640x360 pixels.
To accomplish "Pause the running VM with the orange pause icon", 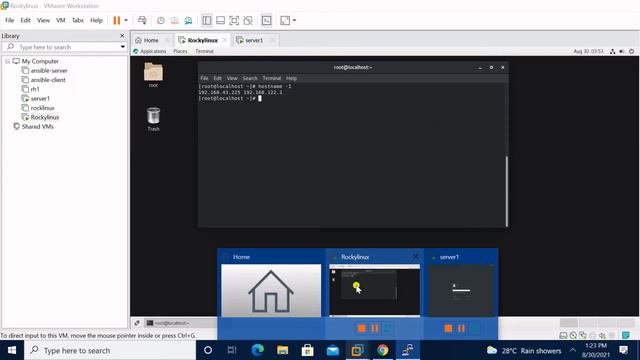I will [x=117, y=20].
